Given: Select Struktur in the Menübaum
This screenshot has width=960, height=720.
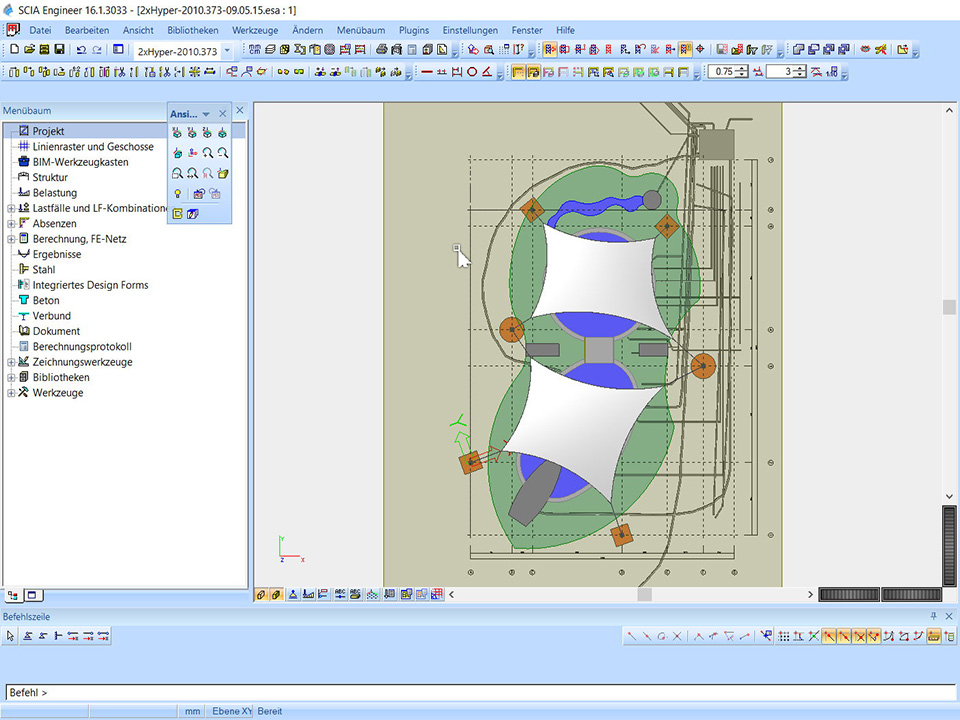Looking at the screenshot, I should point(50,177).
